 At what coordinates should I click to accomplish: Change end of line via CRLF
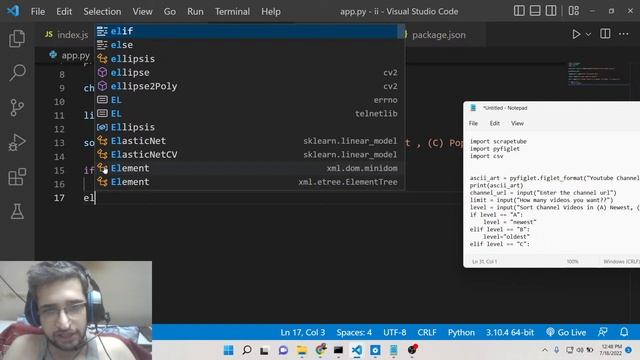coord(427,332)
